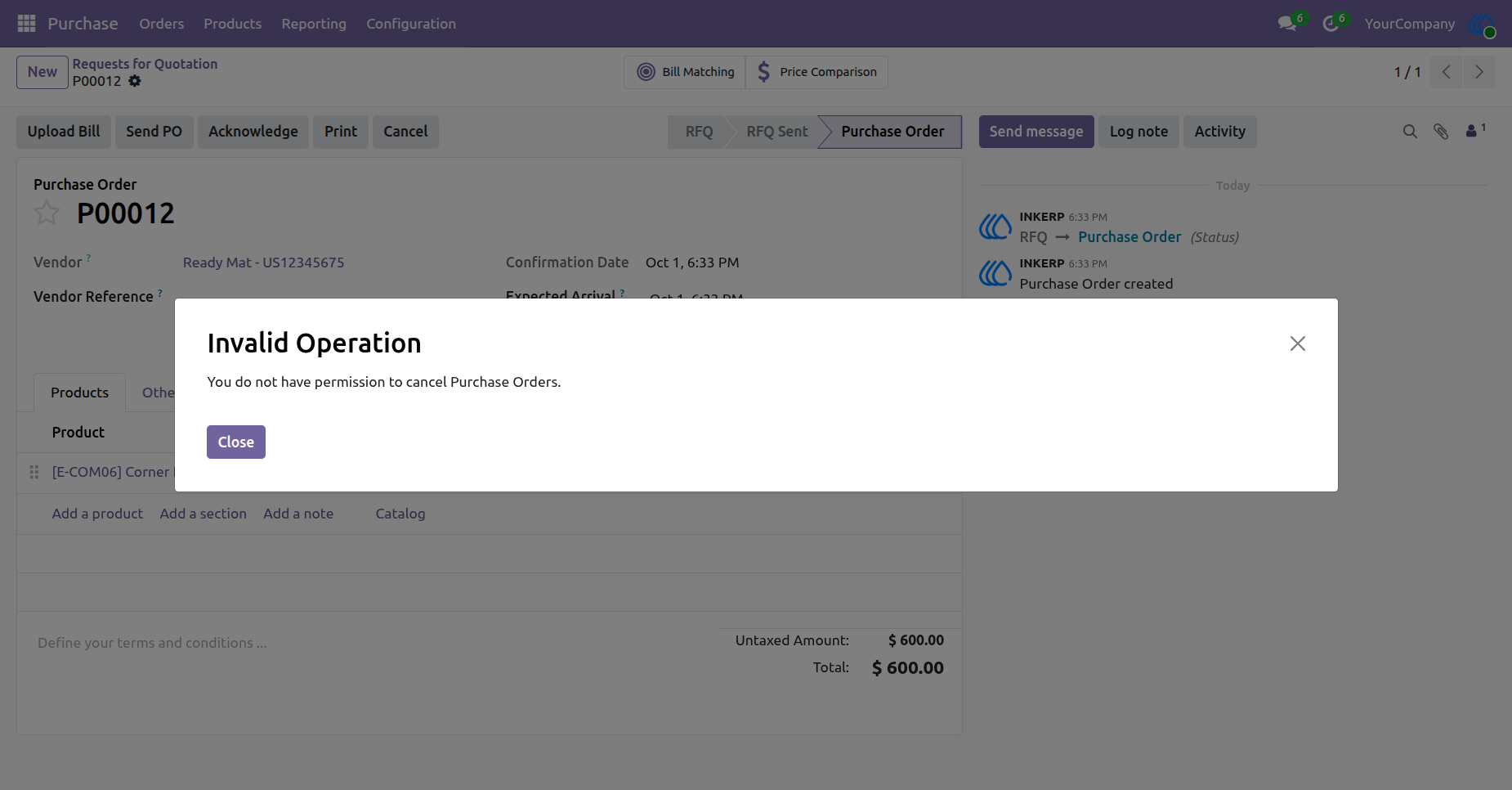The height and width of the screenshot is (790, 1512).
Task: Click Add a product link
Action: [97, 514]
